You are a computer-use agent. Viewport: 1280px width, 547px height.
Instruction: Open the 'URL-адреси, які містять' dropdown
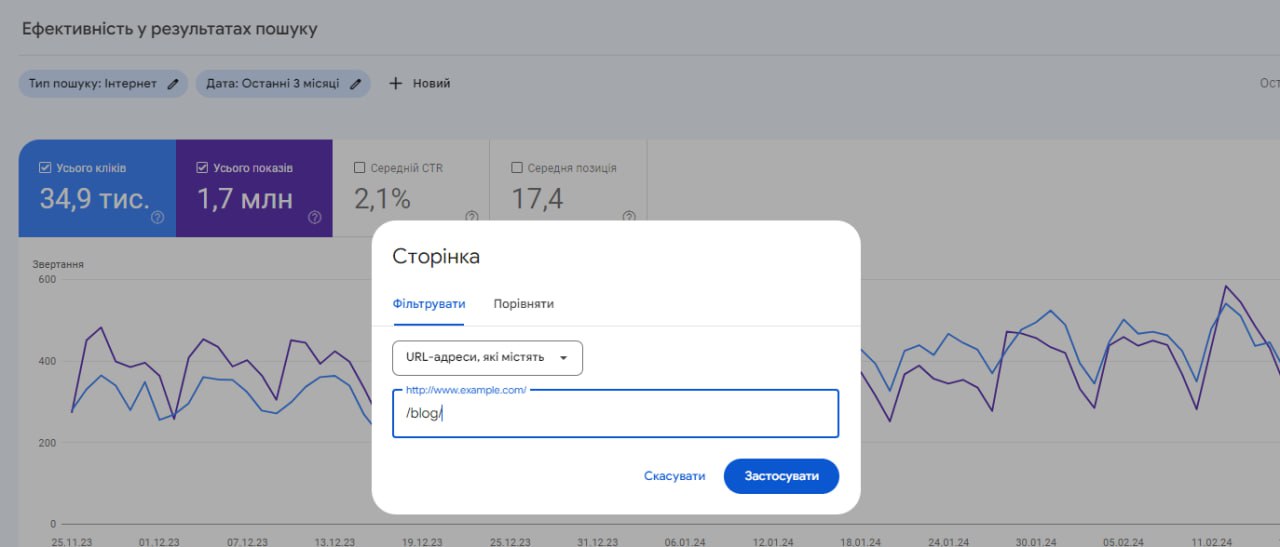click(x=487, y=358)
